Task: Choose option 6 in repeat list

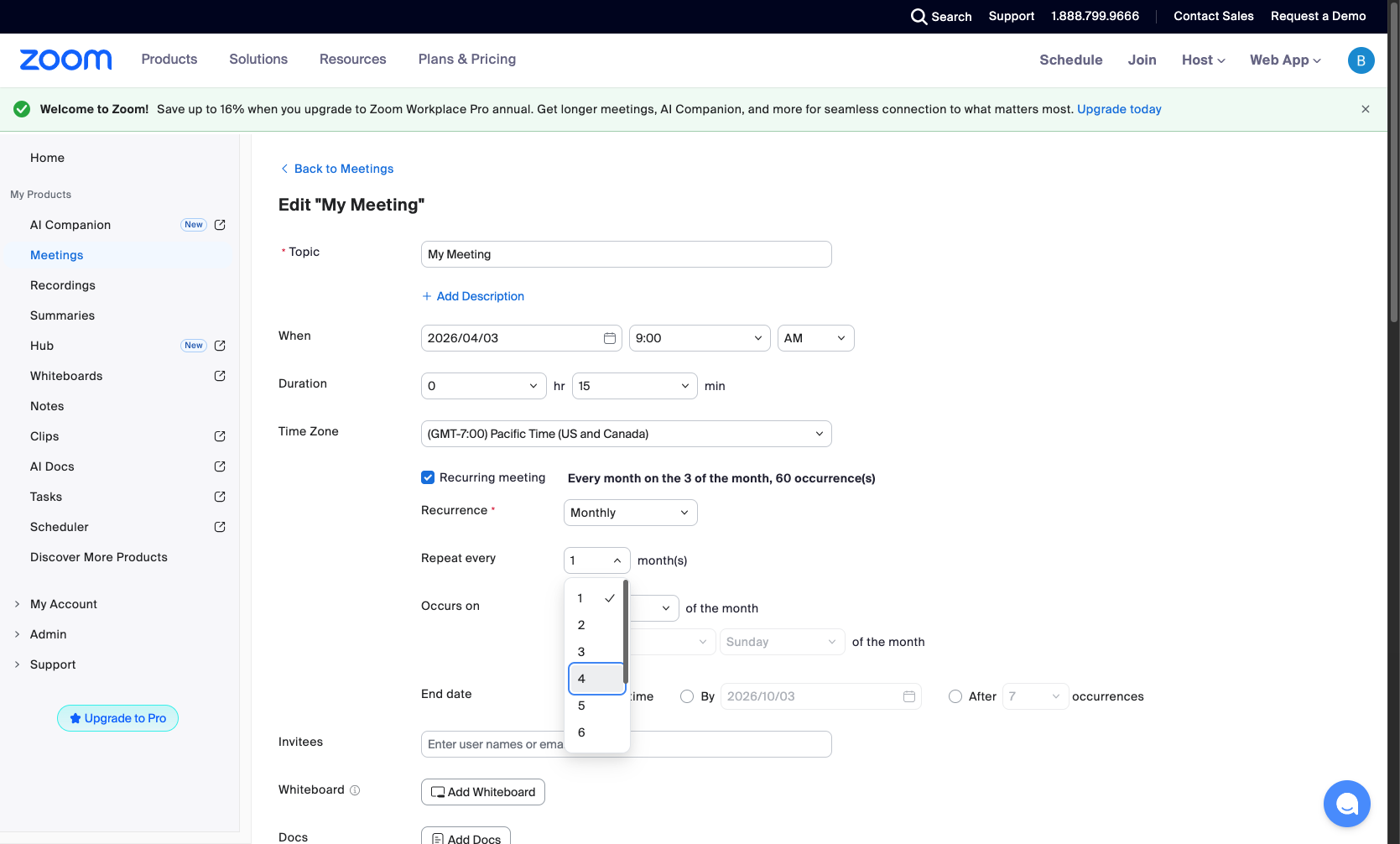Action: coord(596,732)
